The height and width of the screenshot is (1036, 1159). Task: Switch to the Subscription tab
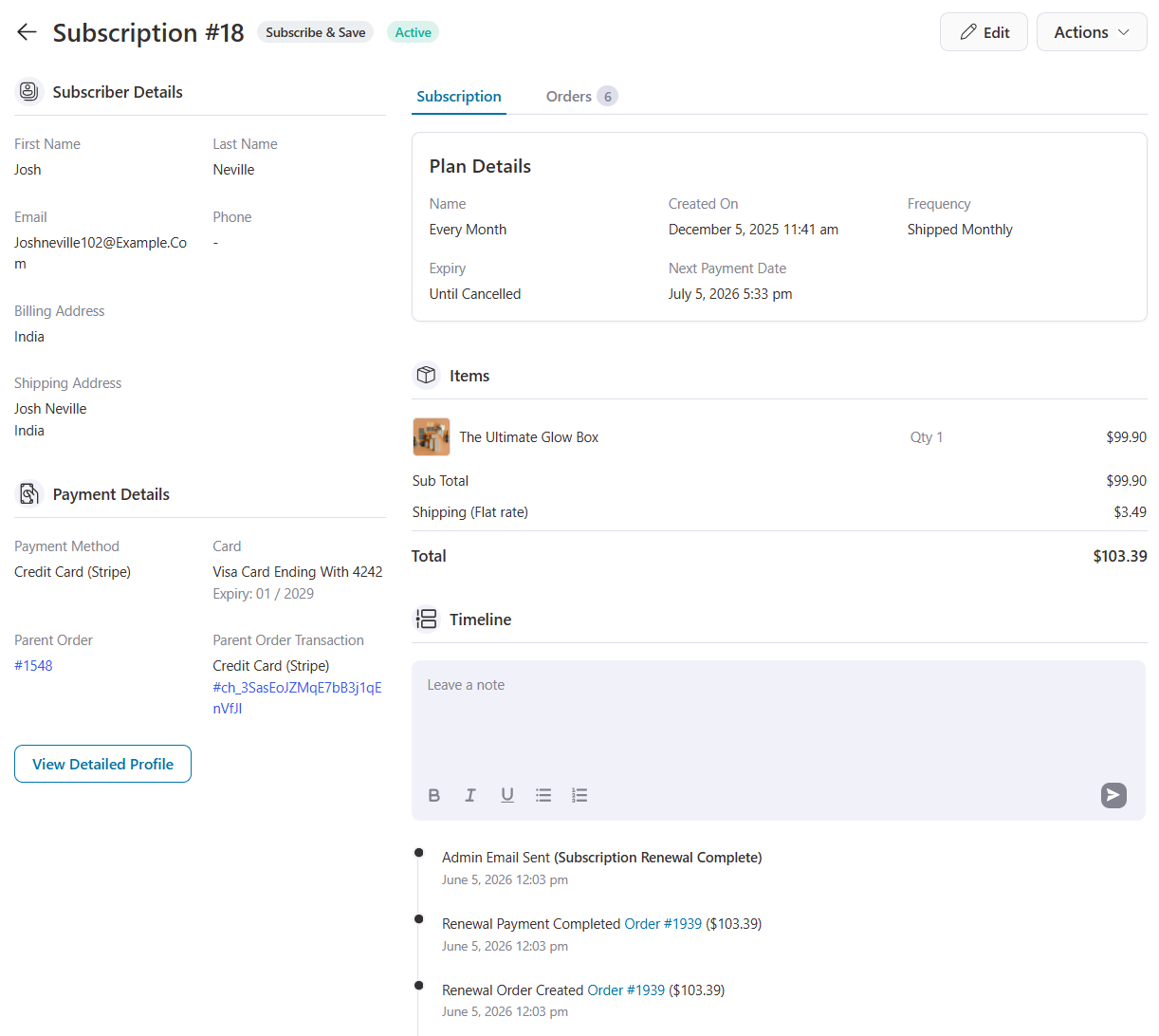(x=459, y=97)
